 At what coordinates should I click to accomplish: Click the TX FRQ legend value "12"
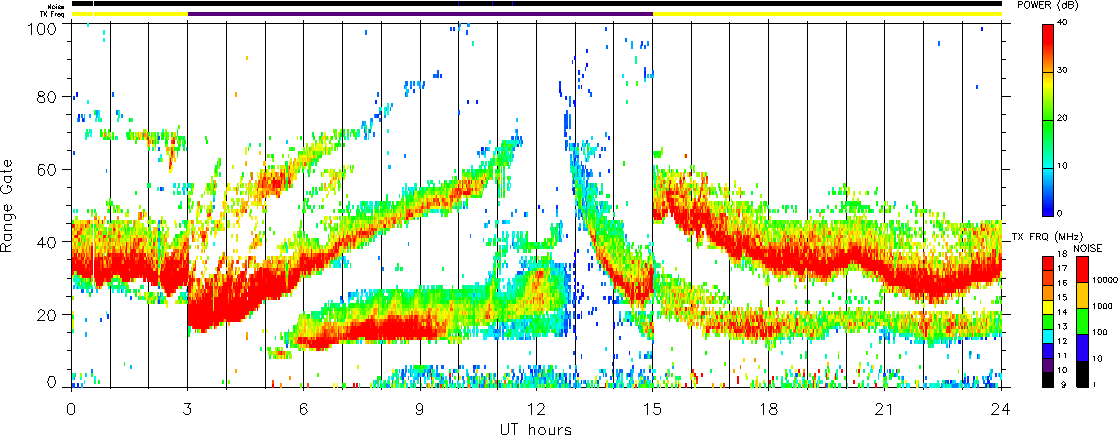1062,341
